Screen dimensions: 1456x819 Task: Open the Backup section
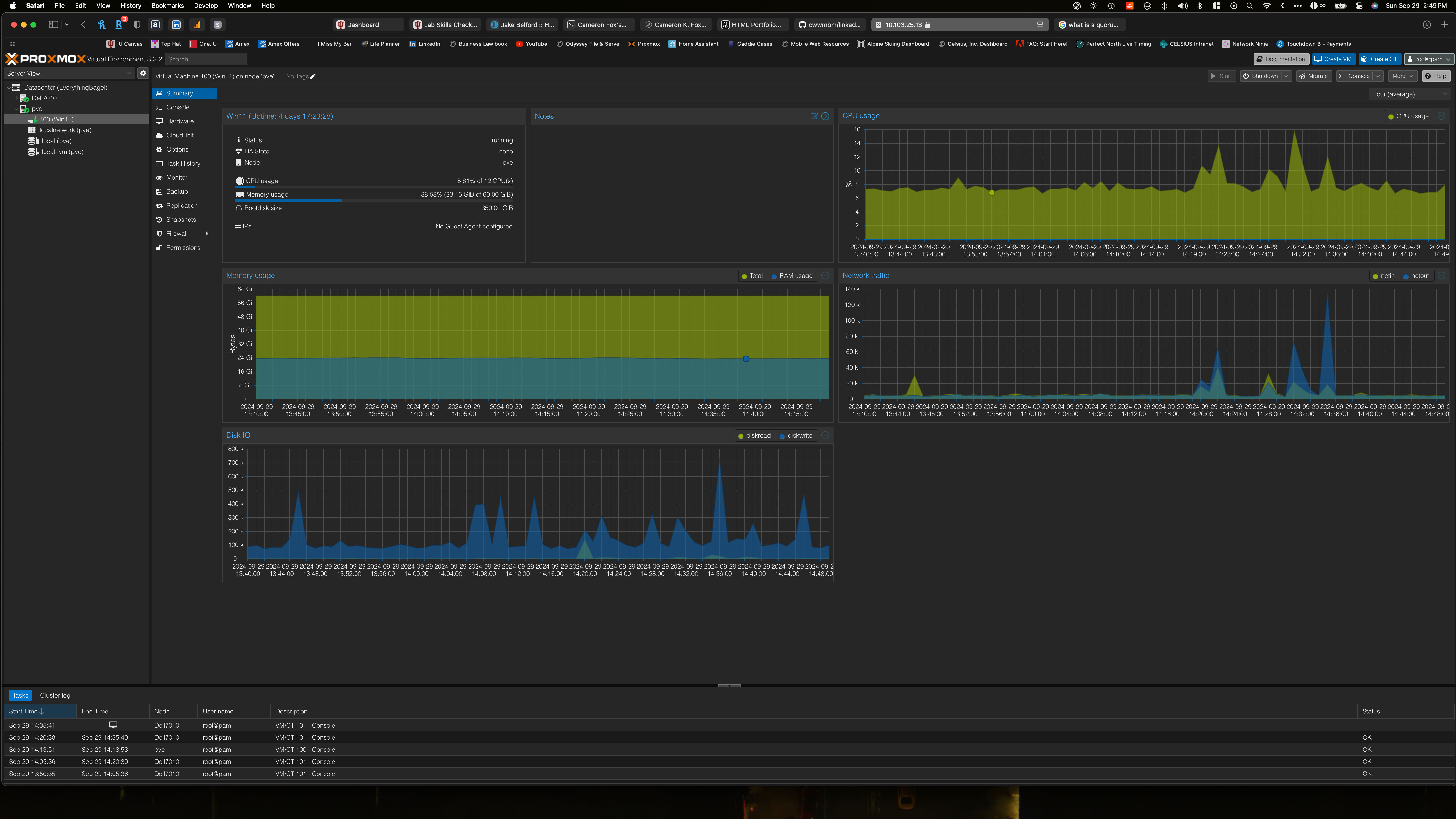pyautogui.click(x=177, y=192)
